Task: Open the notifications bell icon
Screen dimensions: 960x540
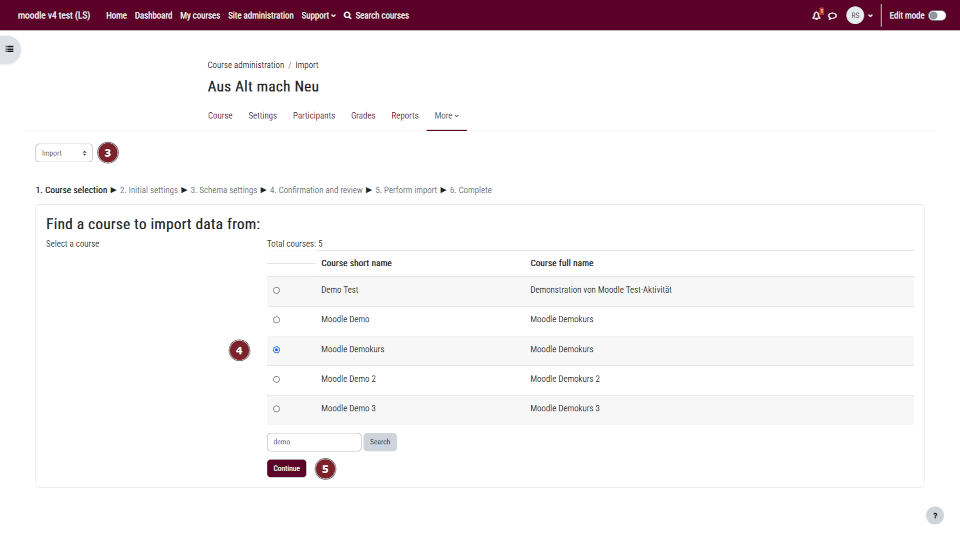Action: (x=816, y=16)
